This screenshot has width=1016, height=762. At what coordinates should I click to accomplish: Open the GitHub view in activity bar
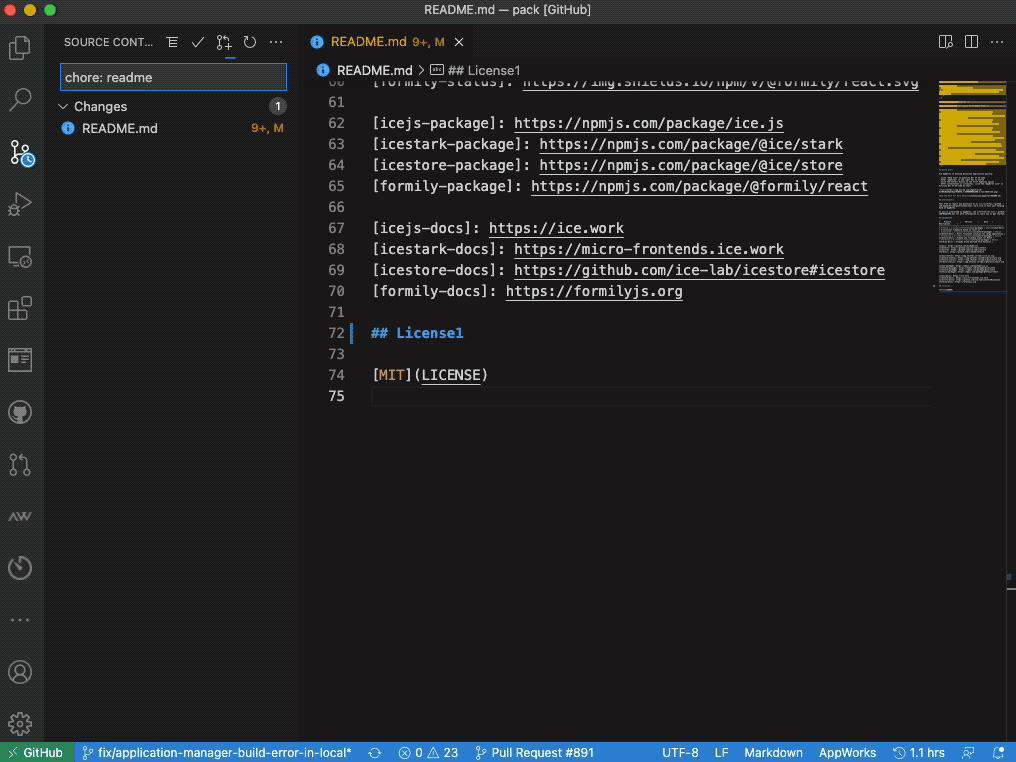click(x=20, y=413)
